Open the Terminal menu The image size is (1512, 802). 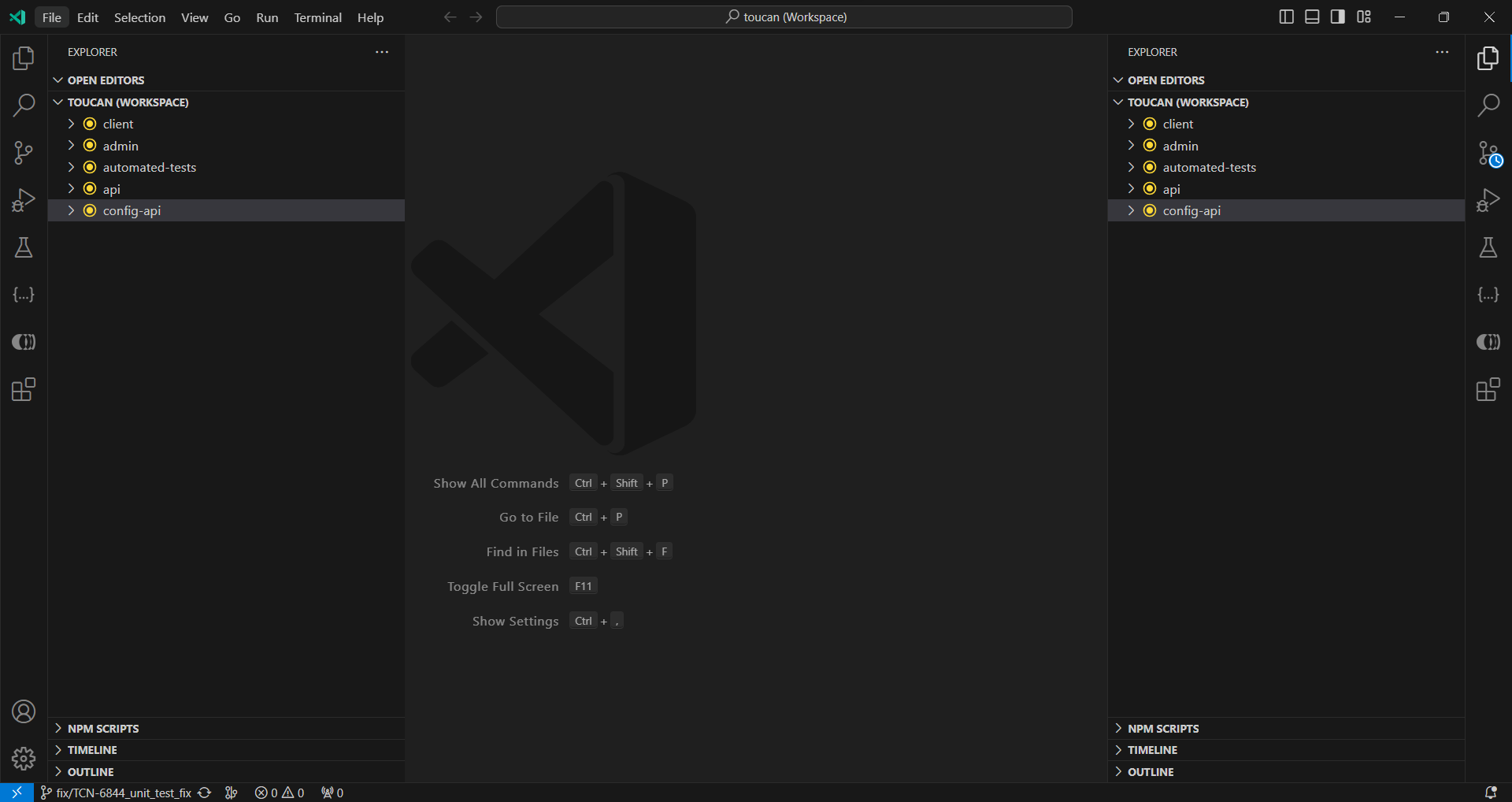[317, 17]
